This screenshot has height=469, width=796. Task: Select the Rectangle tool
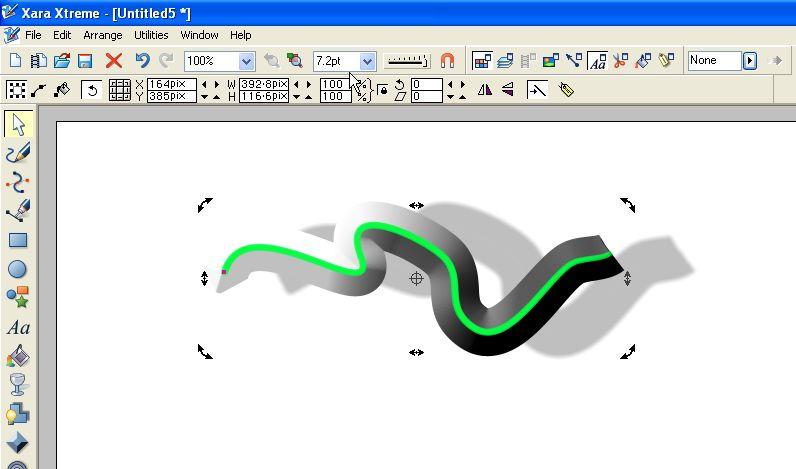tap(18, 240)
